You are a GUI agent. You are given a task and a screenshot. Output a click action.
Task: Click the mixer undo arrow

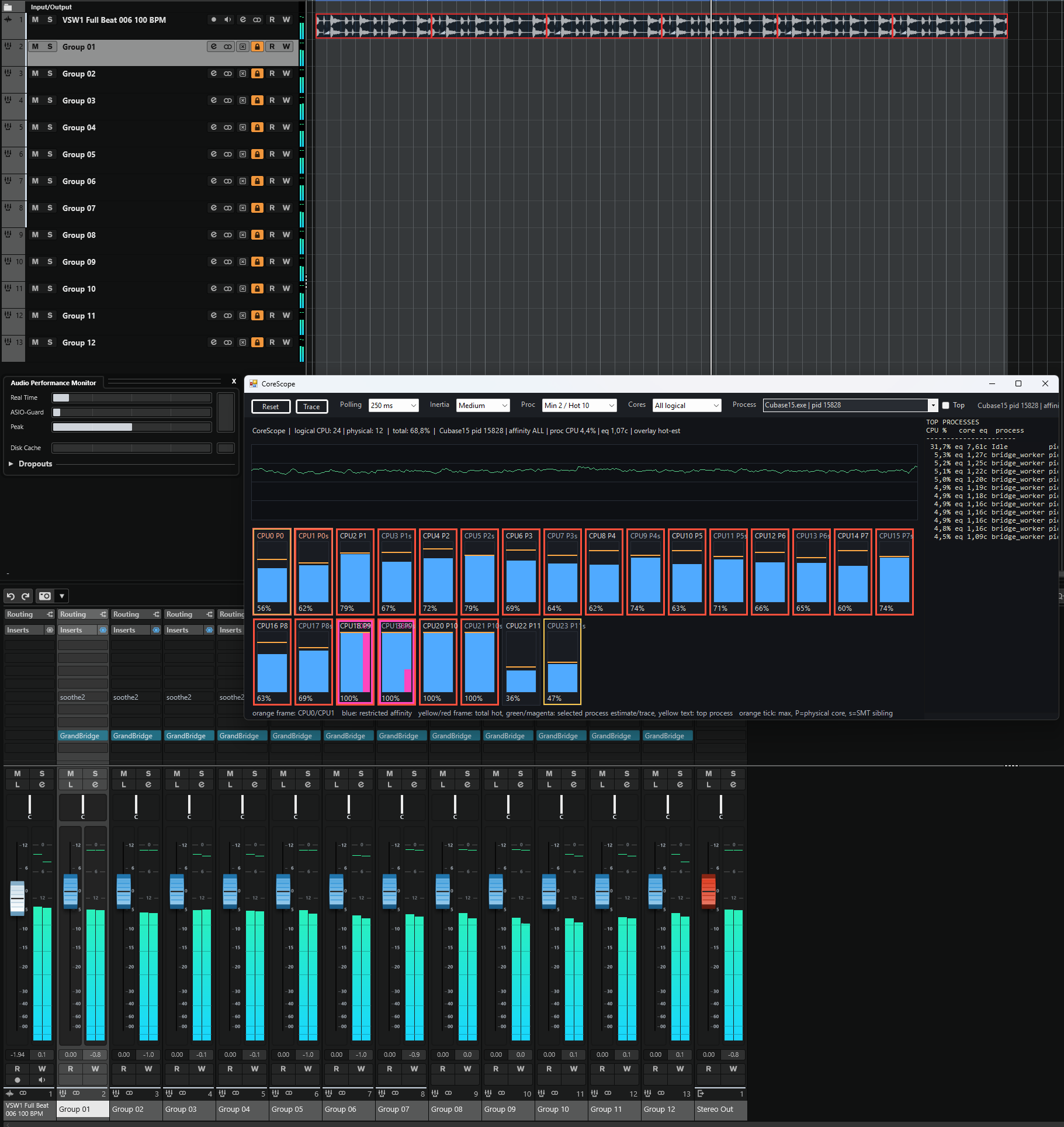(11, 596)
